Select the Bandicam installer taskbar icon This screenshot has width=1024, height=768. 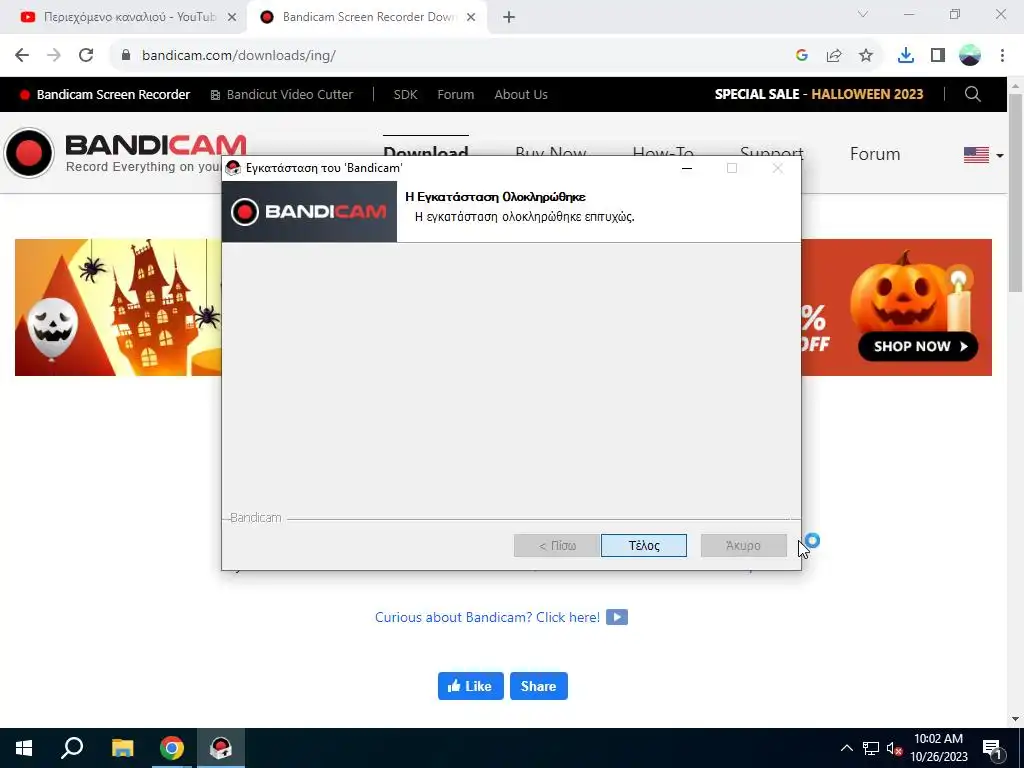pos(221,748)
